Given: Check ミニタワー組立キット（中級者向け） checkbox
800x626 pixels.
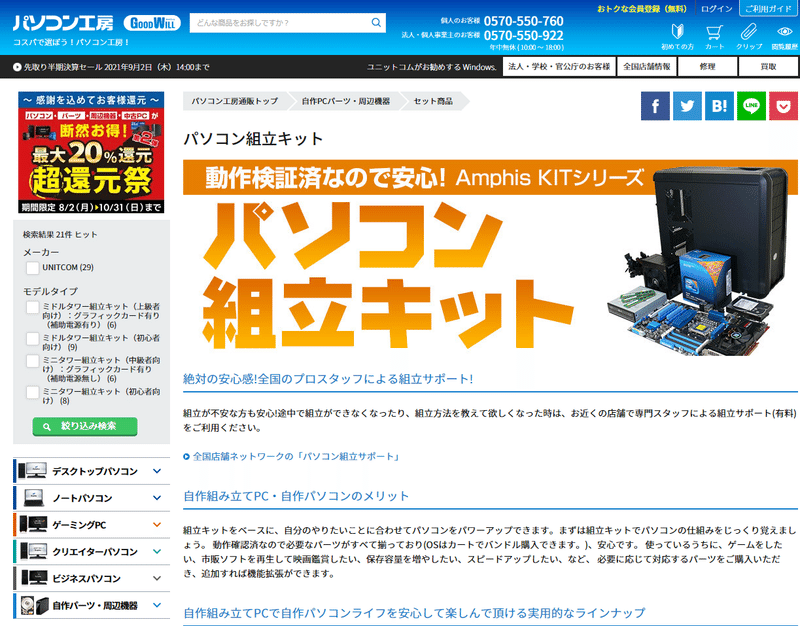Looking at the screenshot, I should point(33,361).
